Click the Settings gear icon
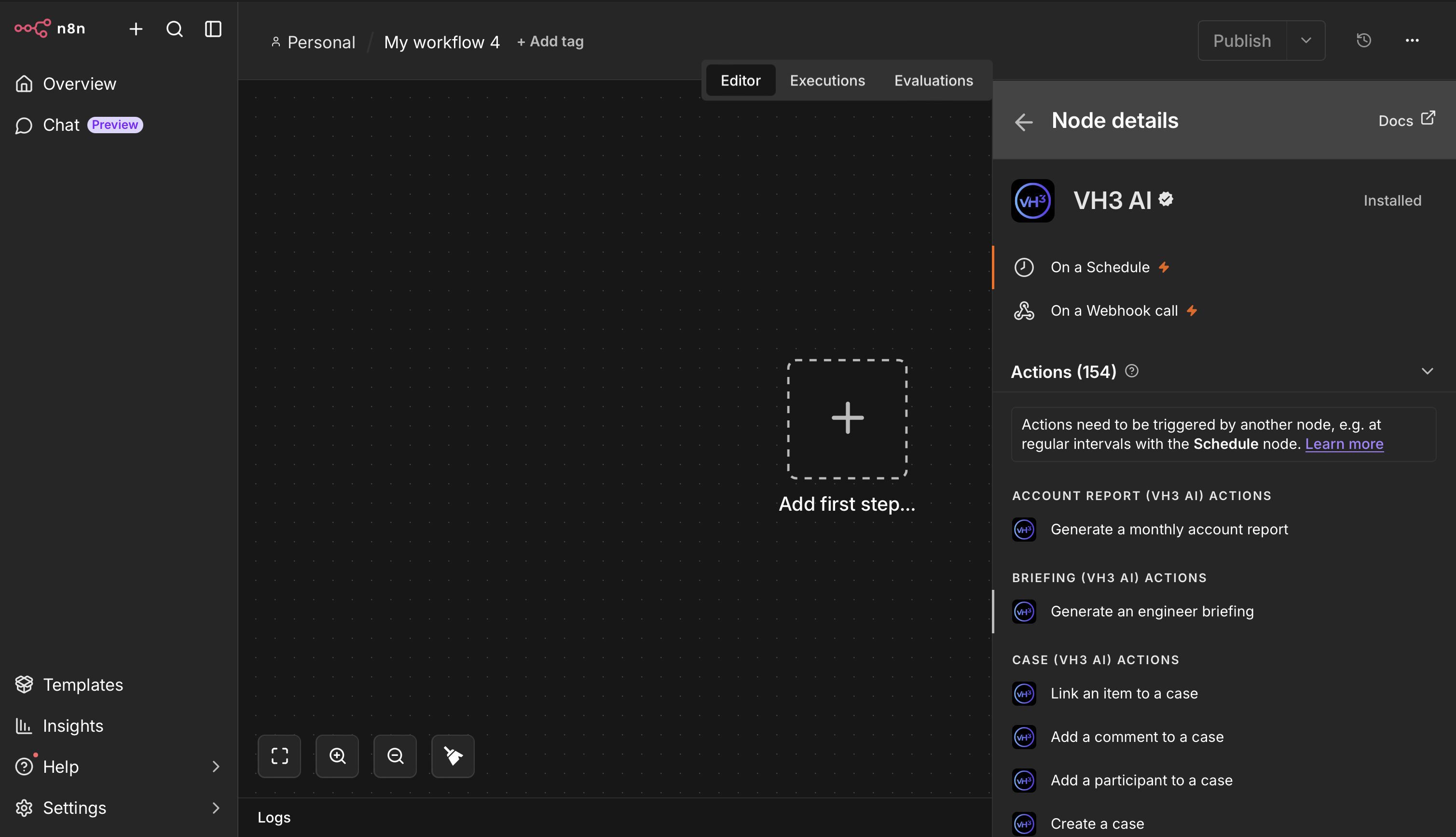Viewport: 1456px width, 837px height. (x=24, y=808)
